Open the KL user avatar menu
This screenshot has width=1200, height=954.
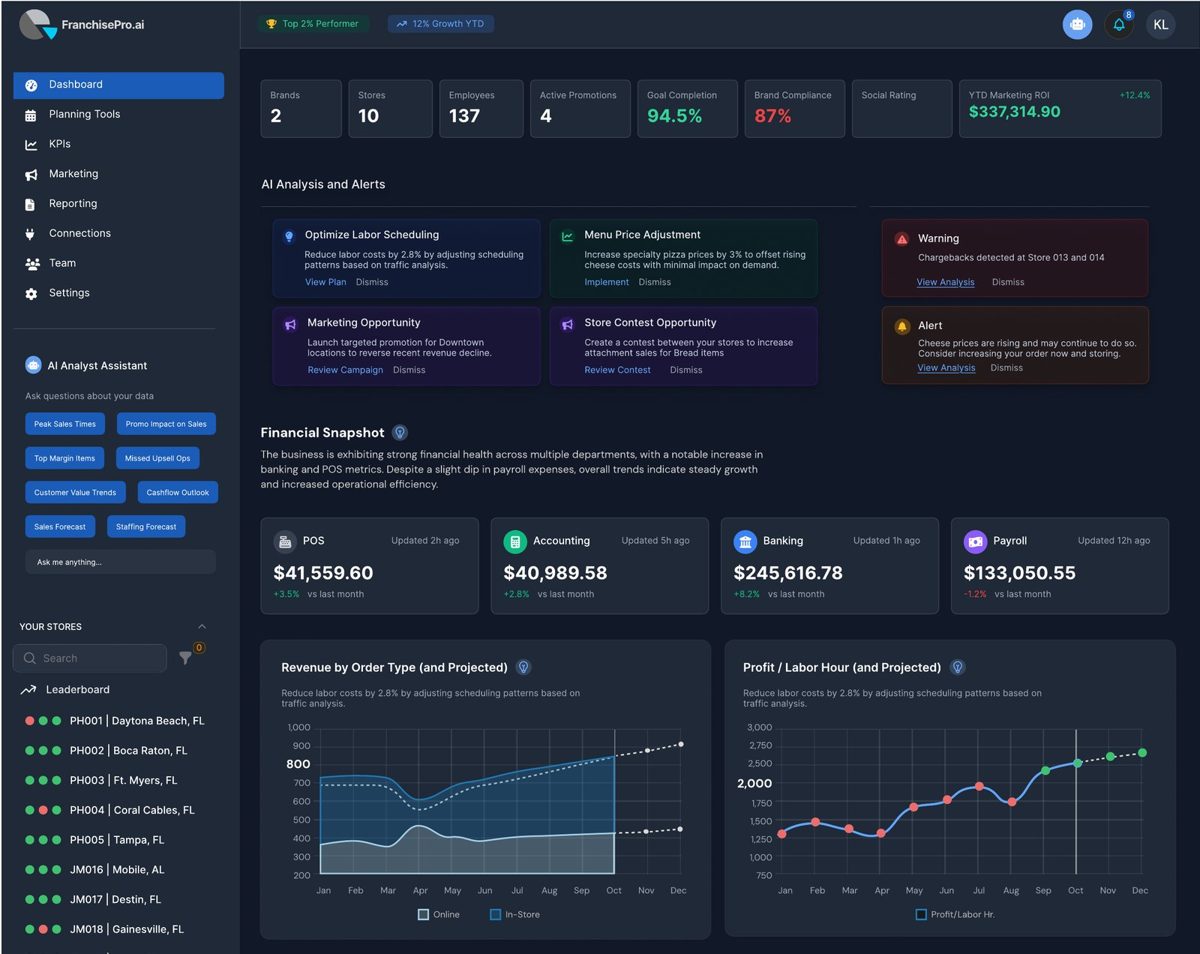[x=1160, y=25]
